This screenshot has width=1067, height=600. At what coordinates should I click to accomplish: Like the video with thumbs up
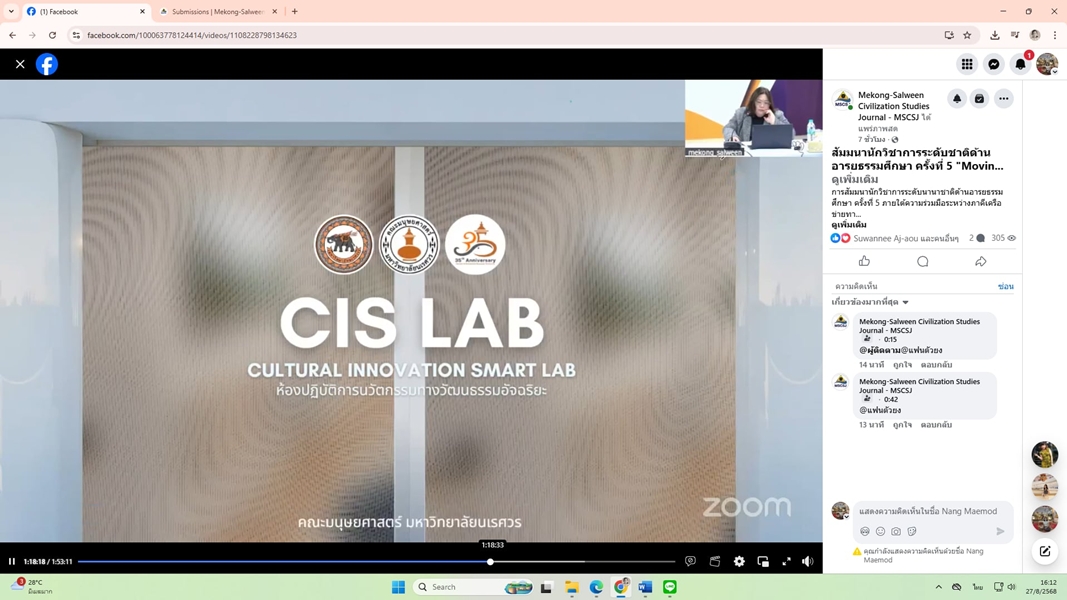click(x=864, y=261)
